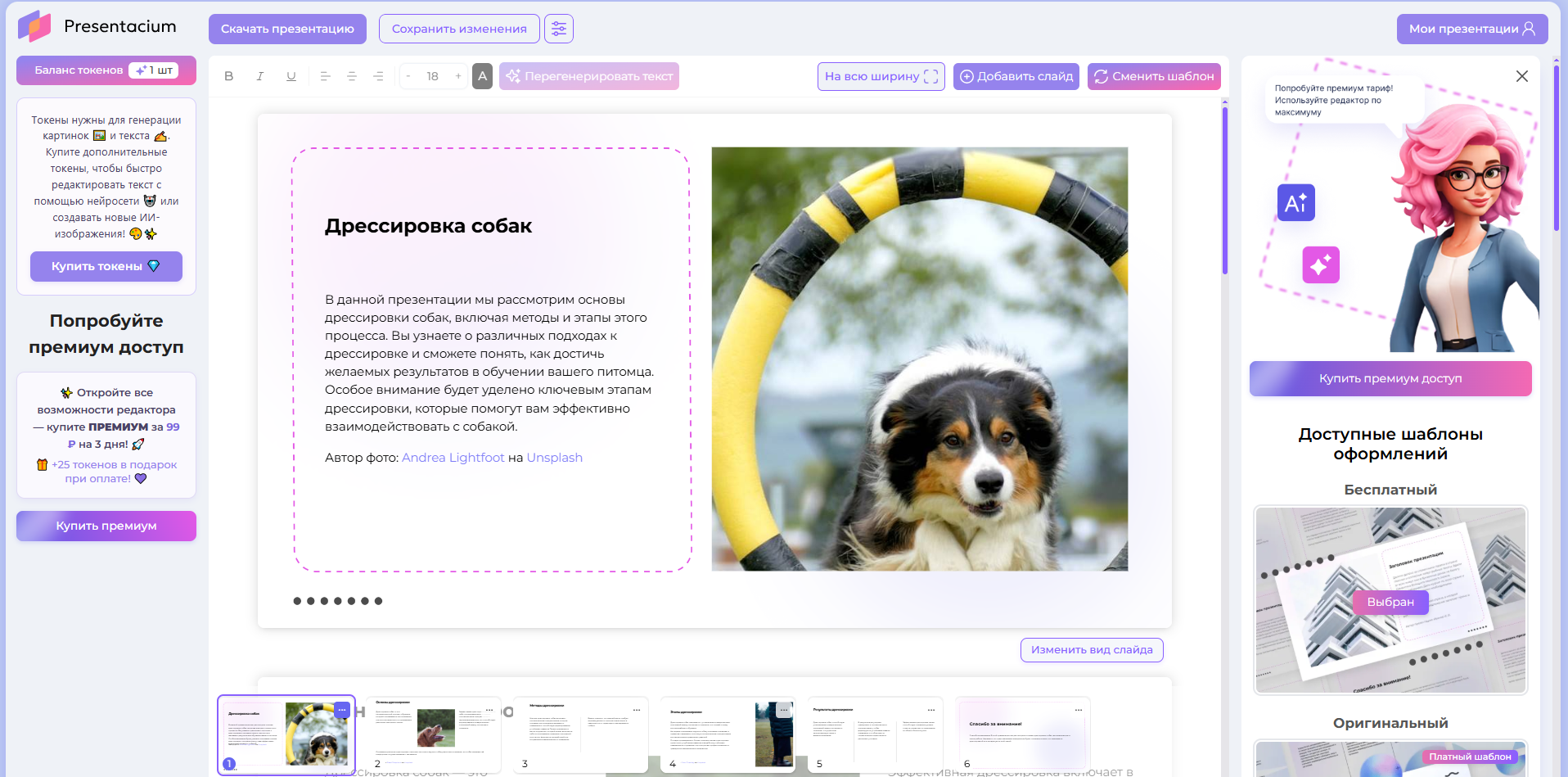Open presentation settings sliders icon

click(559, 29)
